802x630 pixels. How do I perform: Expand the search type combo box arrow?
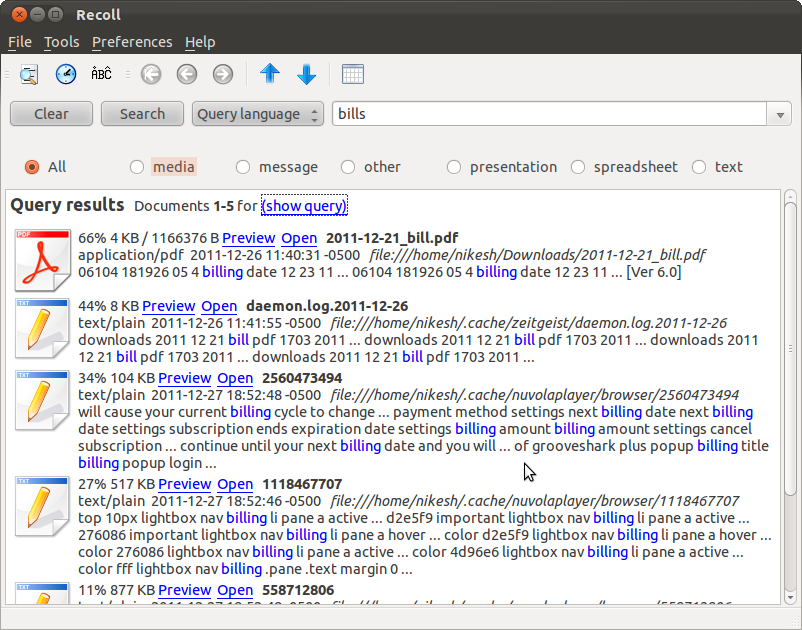[x=314, y=113]
